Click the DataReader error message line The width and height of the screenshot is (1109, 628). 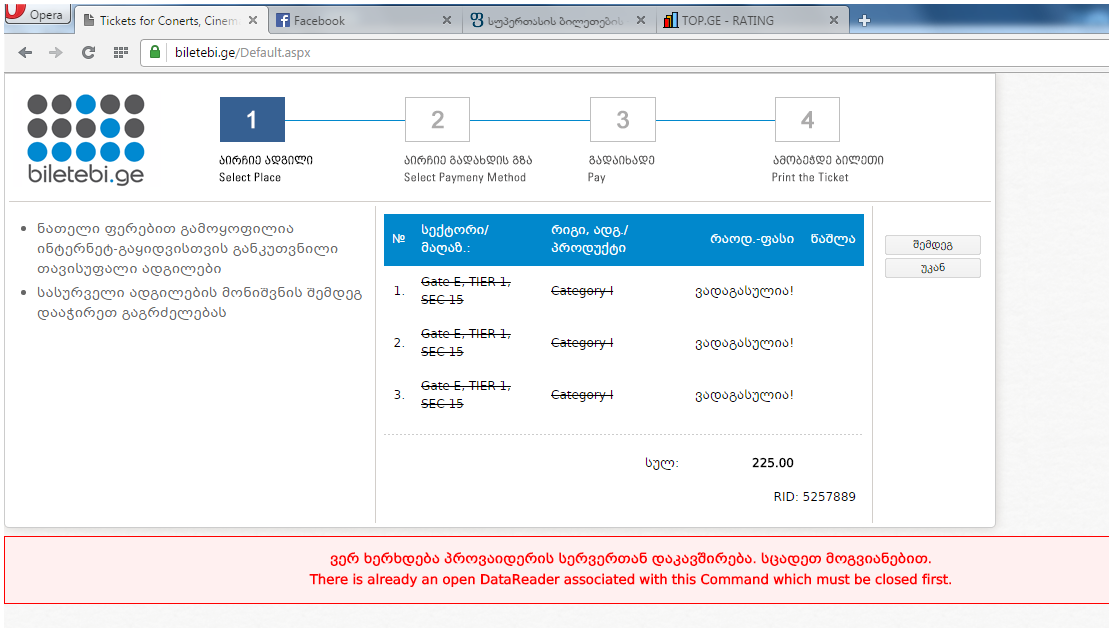(x=630, y=579)
